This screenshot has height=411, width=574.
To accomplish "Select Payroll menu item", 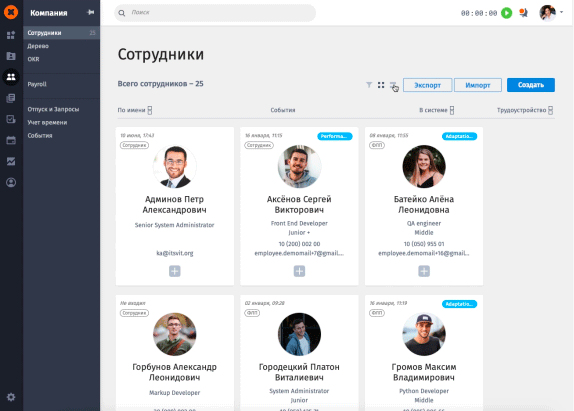I will pyautogui.click(x=37, y=84).
